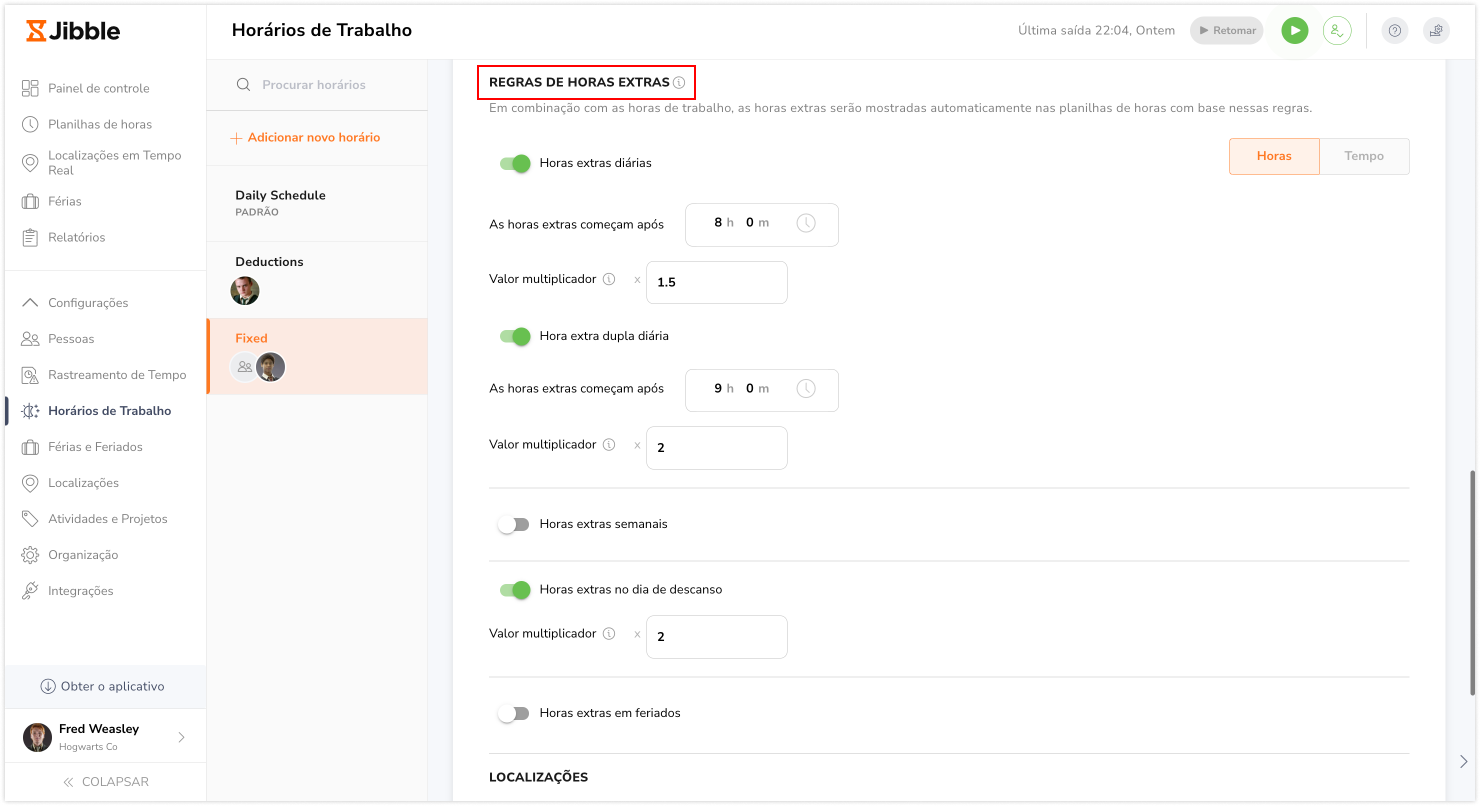1480x806 pixels.
Task: Click the Rastreamento de Tempo icon
Action: point(30,375)
